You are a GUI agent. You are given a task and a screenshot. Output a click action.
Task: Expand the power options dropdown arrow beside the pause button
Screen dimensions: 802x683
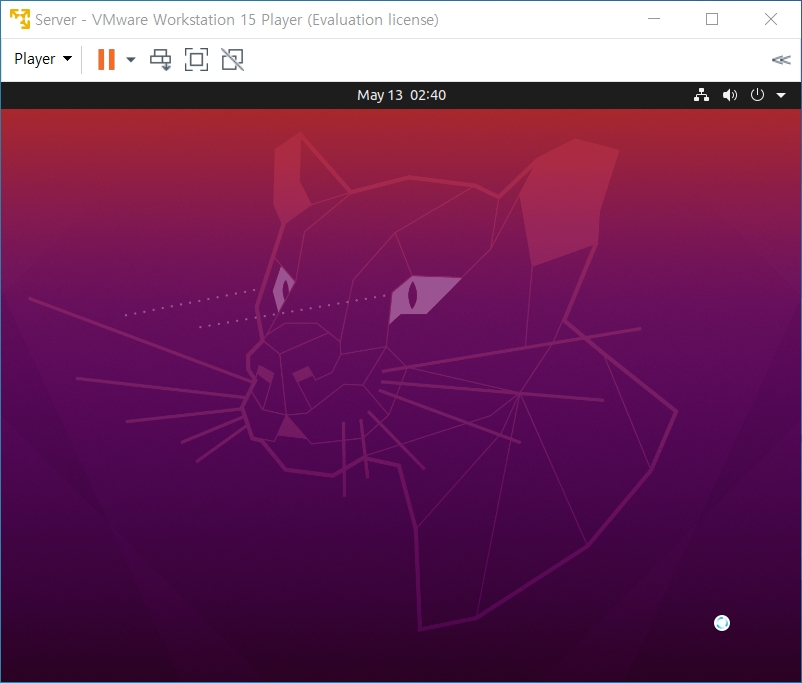(131, 59)
